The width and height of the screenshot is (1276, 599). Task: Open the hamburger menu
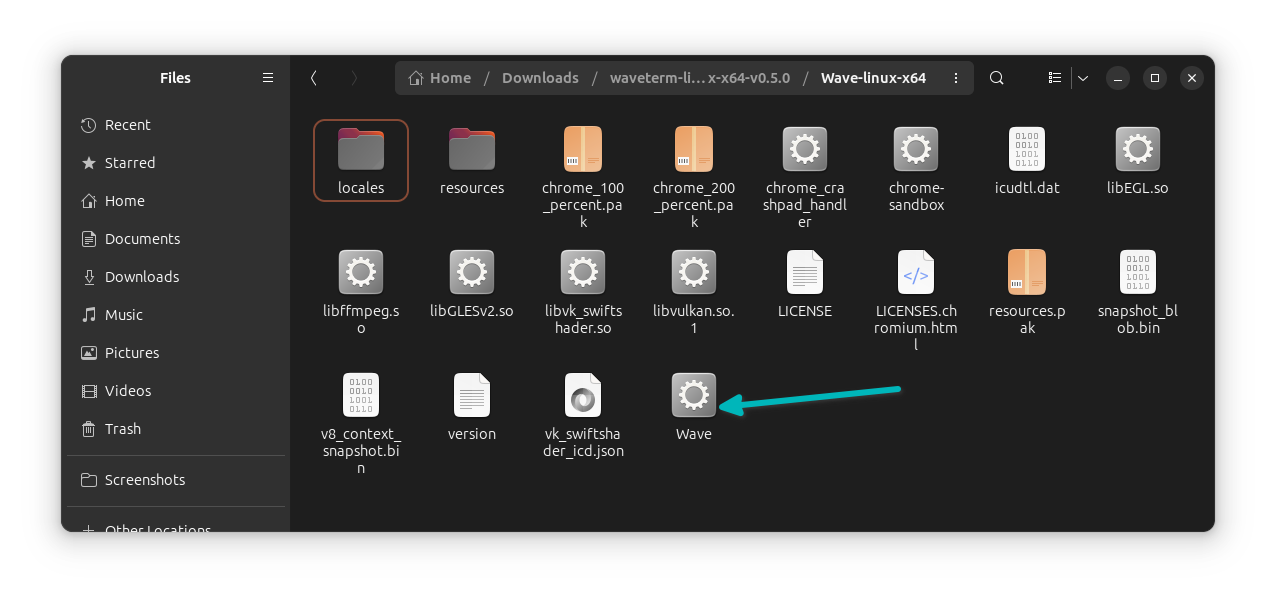[x=267, y=77]
